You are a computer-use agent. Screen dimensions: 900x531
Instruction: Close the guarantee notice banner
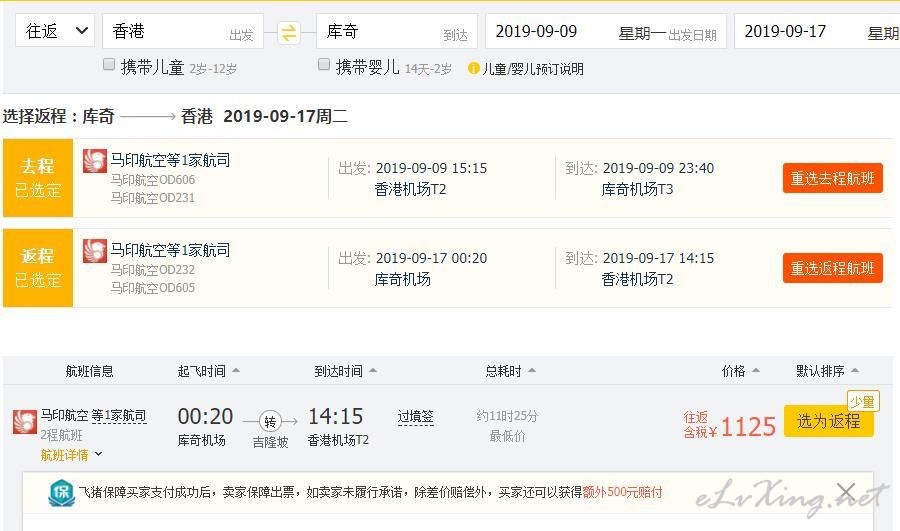click(x=846, y=492)
